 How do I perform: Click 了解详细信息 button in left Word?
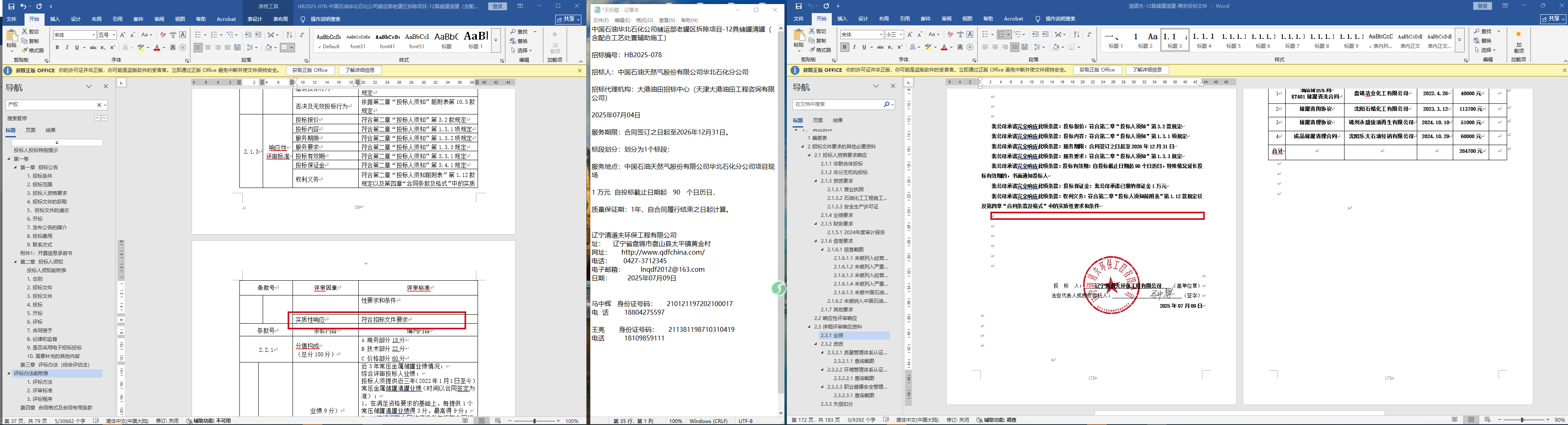[x=360, y=71]
